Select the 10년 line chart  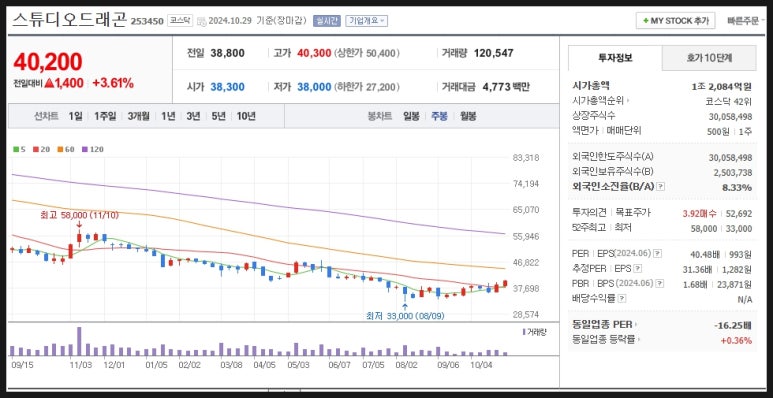[x=246, y=116]
